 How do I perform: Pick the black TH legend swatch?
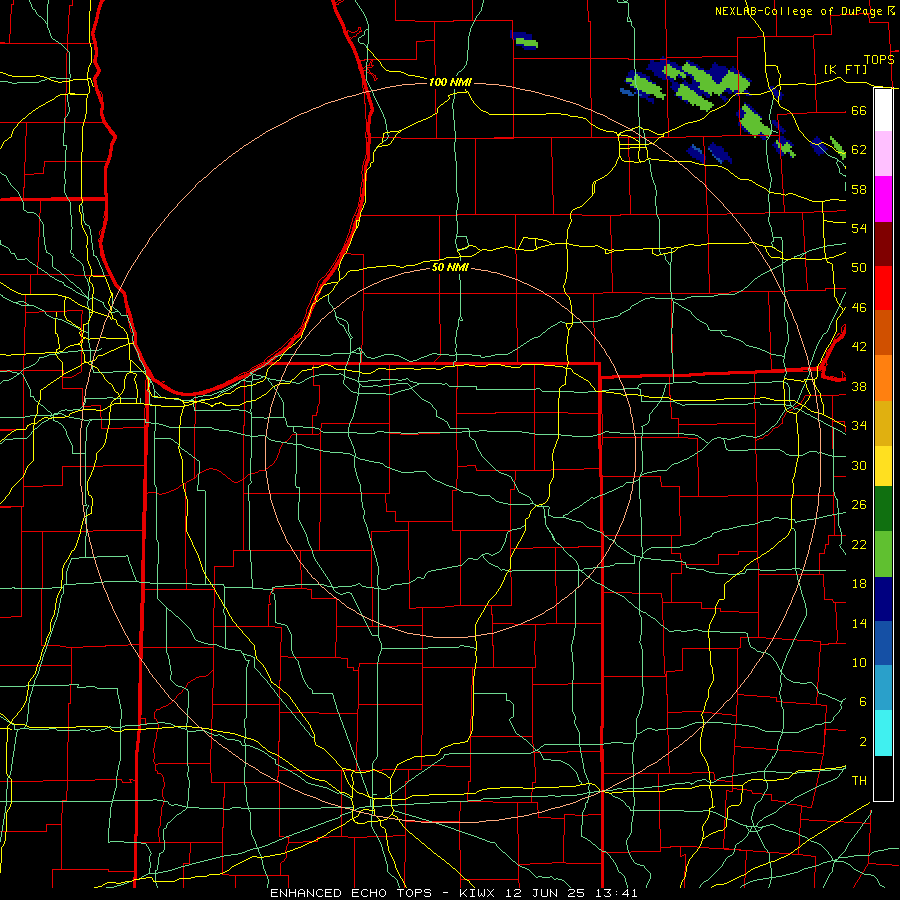pyautogui.click(x=883, y=778)
